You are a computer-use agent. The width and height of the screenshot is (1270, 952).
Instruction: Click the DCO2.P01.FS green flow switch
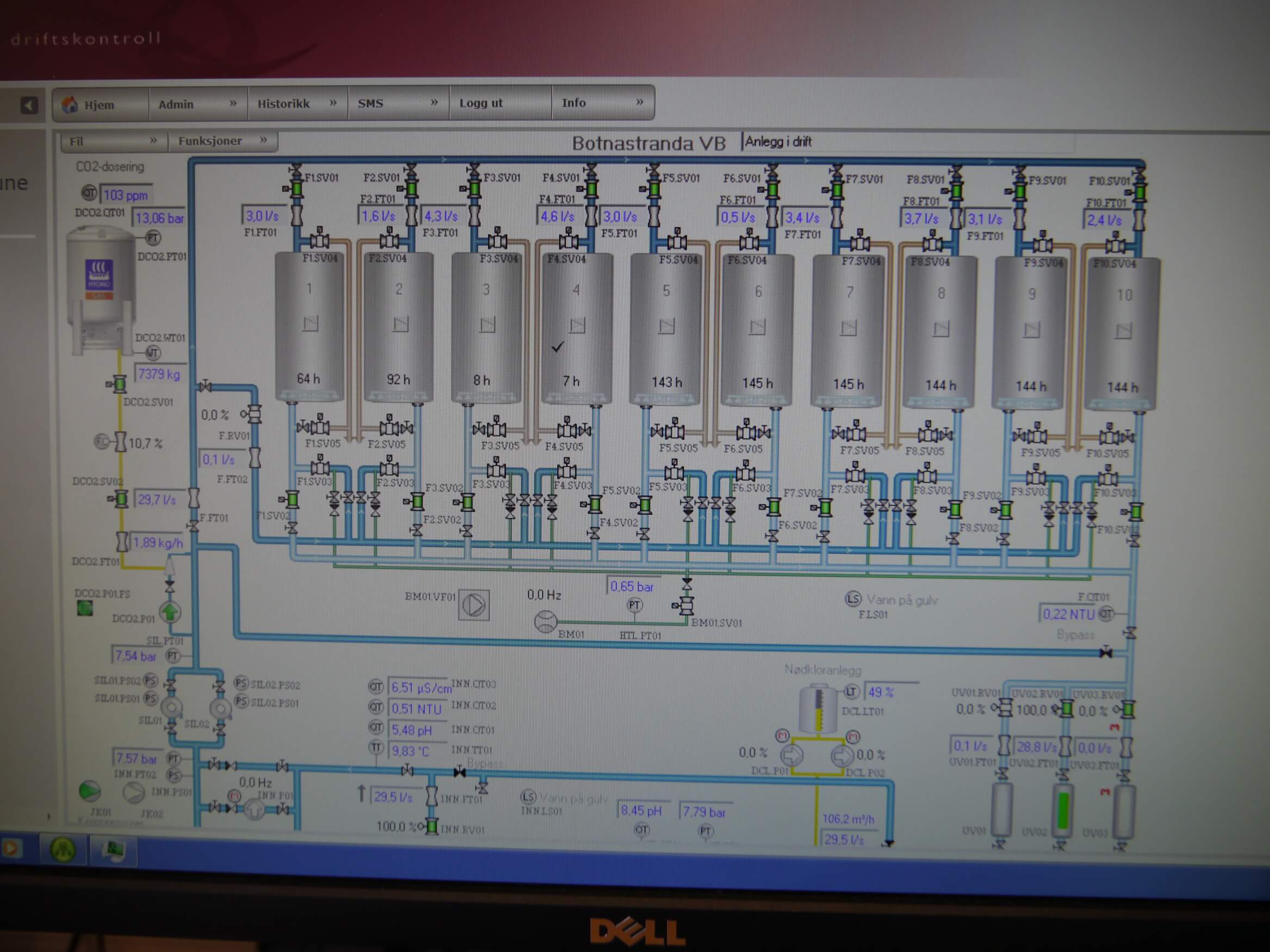pyautogui.click(x=85, y=609)
